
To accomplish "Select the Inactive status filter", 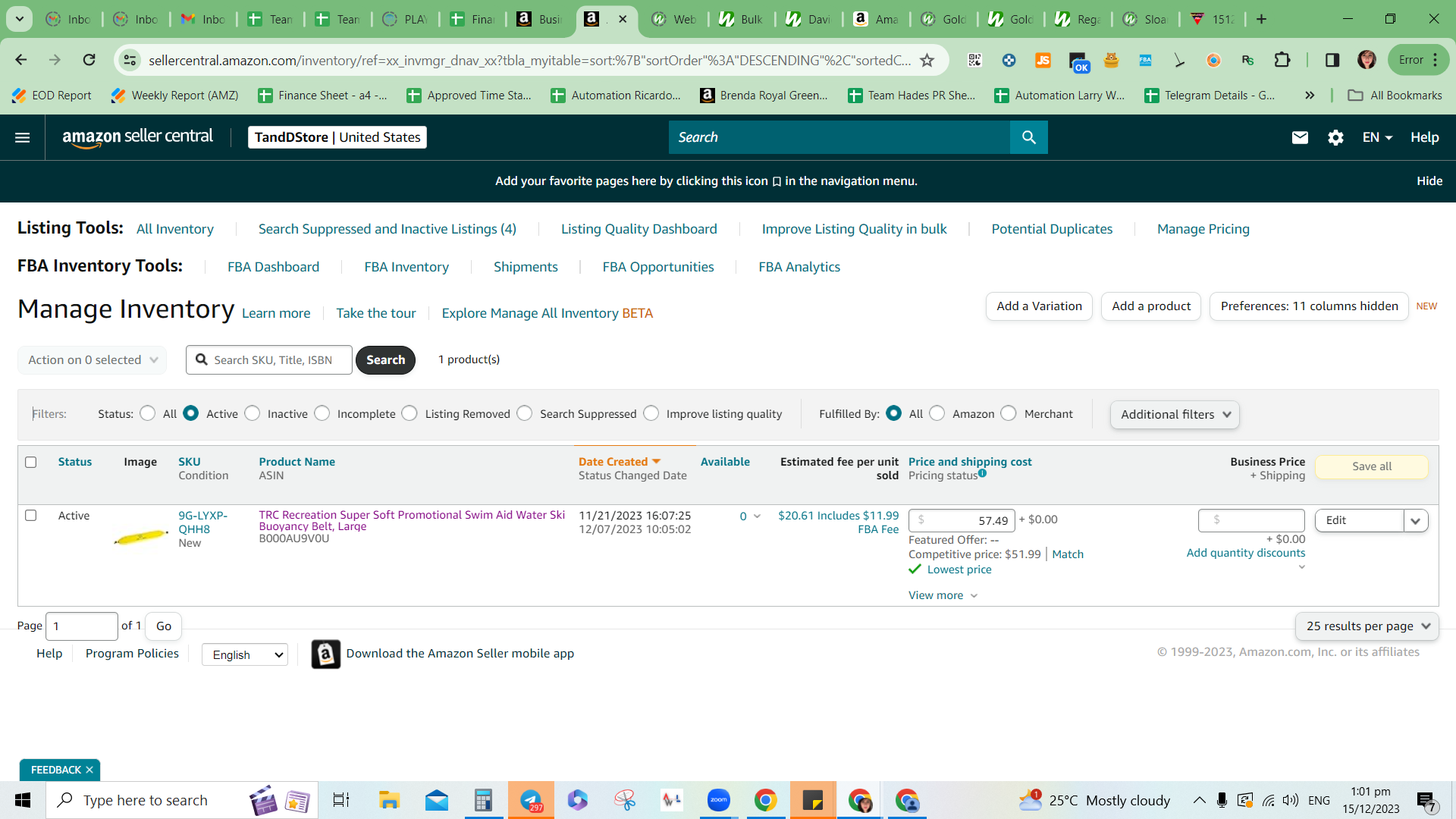I will (253, 413).
